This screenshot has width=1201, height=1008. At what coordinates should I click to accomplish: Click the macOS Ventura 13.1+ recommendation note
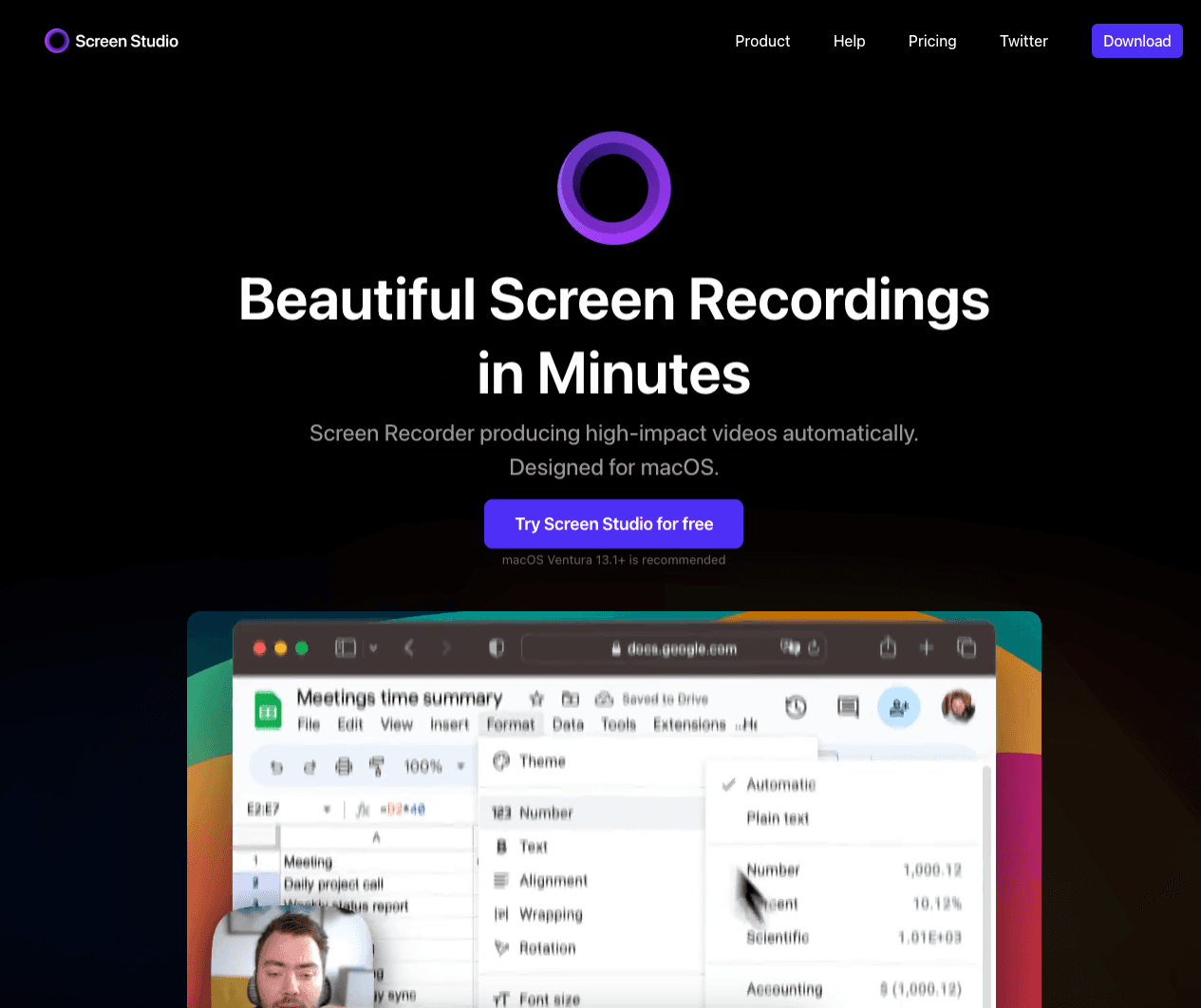point(613,560)
